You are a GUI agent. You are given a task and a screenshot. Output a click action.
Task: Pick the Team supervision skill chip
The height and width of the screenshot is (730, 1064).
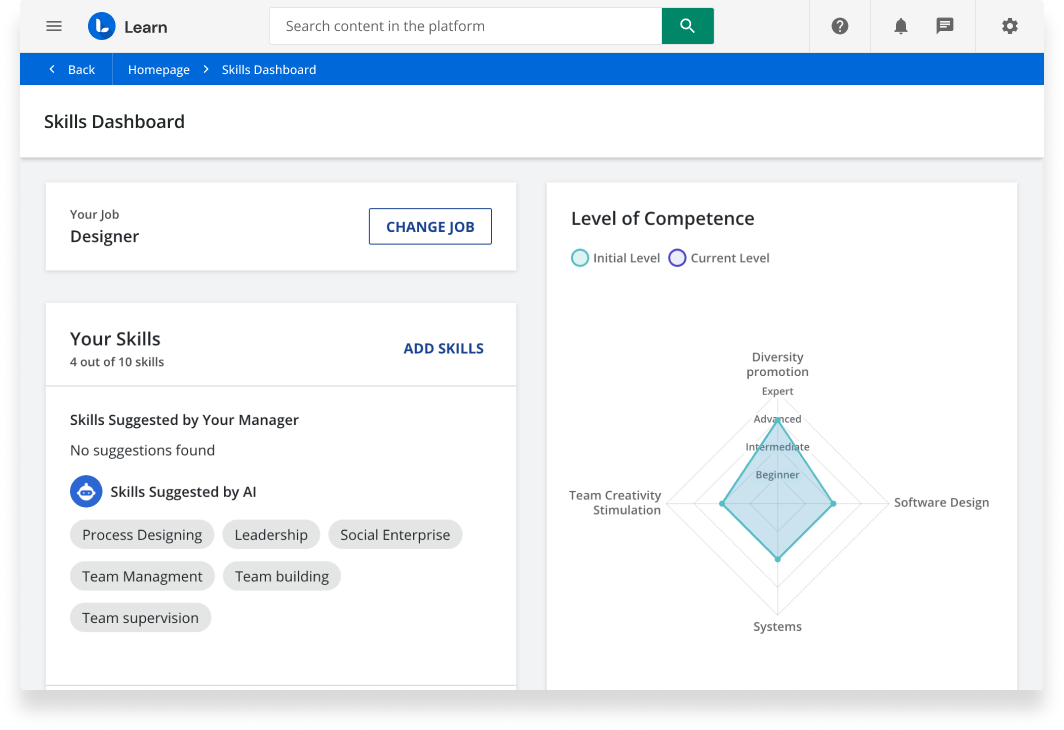pyautogui.click(x=140, y=617)
